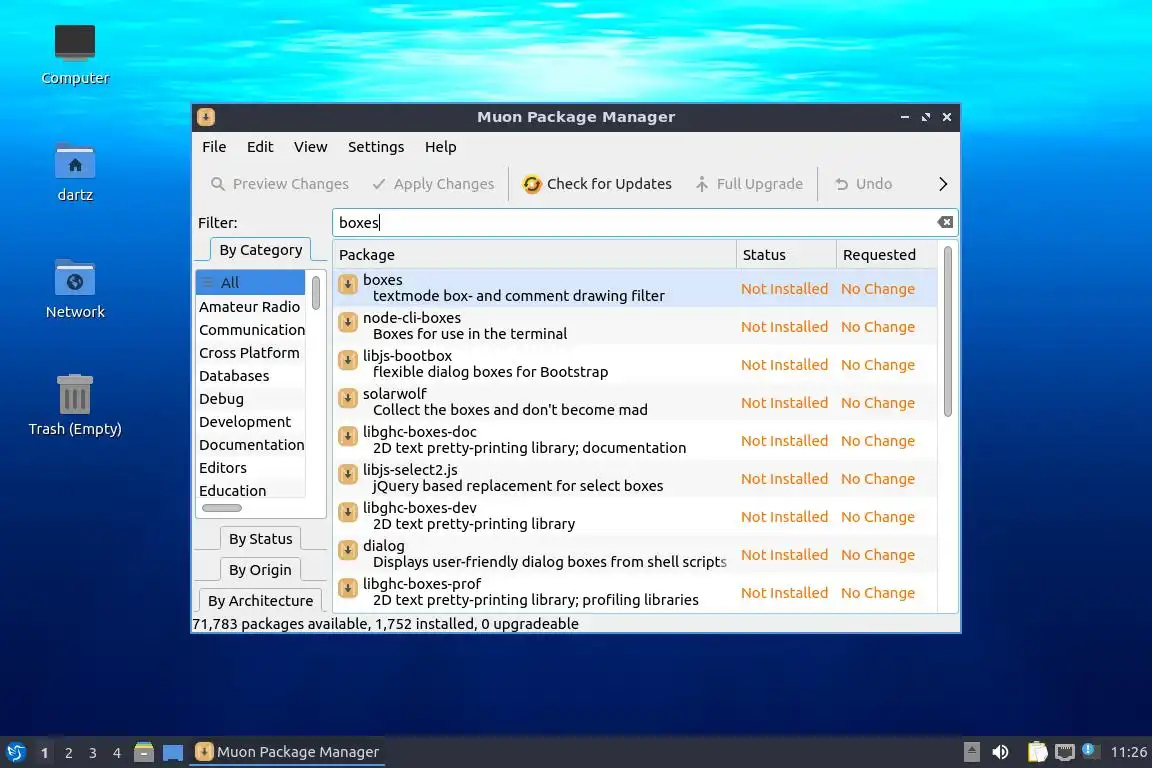Select the Debug category
1152x768 pixels.
(x=250, y=398)
